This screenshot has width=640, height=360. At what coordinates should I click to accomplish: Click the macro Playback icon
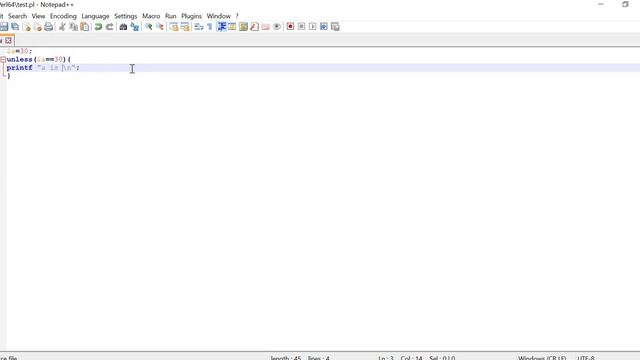point(313,27)
